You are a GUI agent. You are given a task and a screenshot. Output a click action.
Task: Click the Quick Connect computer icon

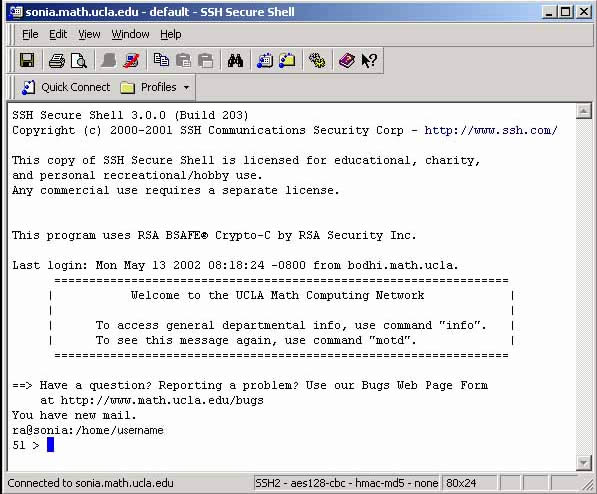coord(29,87)
